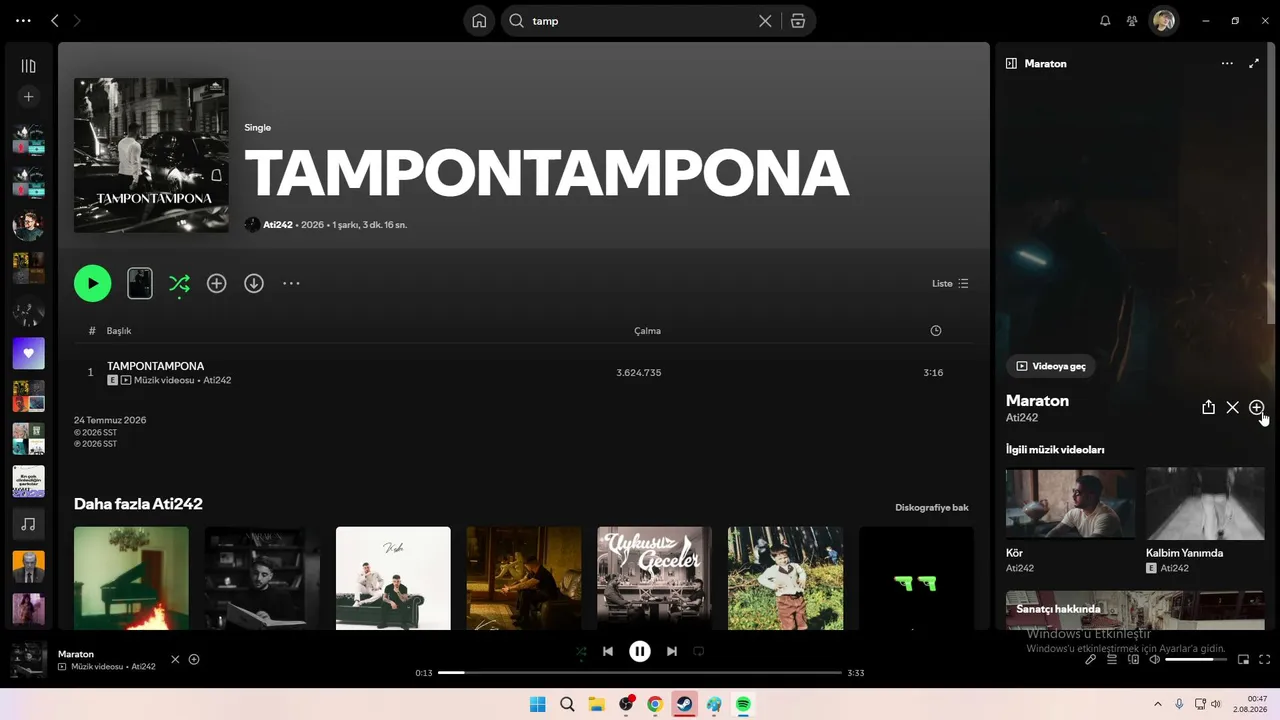Expand the Maraton panel to full view
The height and width of the screenshot is (720, 1280).
[x=1254, y=63]
